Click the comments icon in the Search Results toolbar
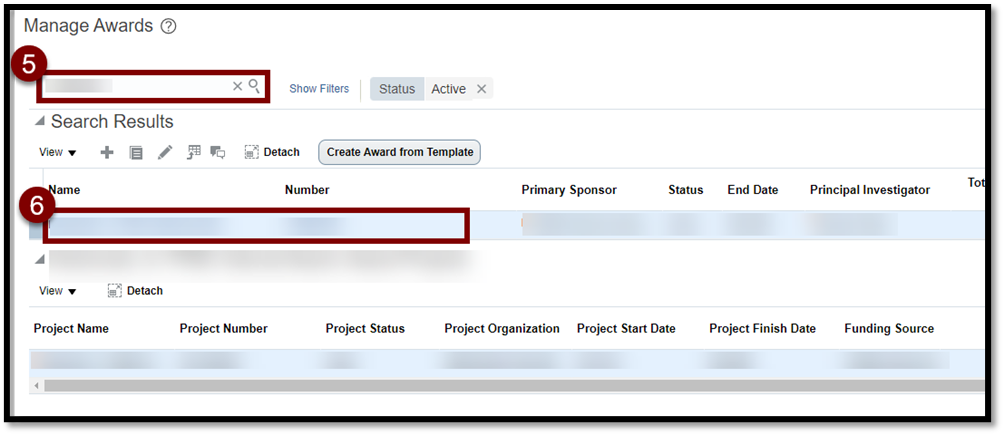The width and height of the screenshot is (1004, 435). tap(218, 152)
